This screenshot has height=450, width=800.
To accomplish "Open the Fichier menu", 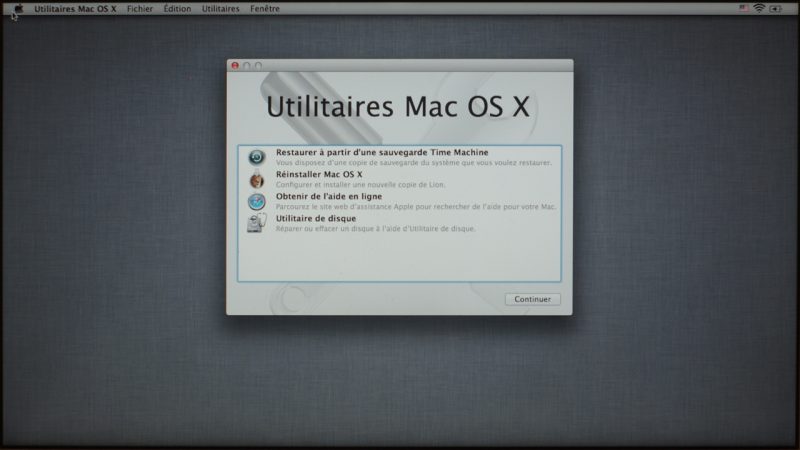I will [140, 9].
